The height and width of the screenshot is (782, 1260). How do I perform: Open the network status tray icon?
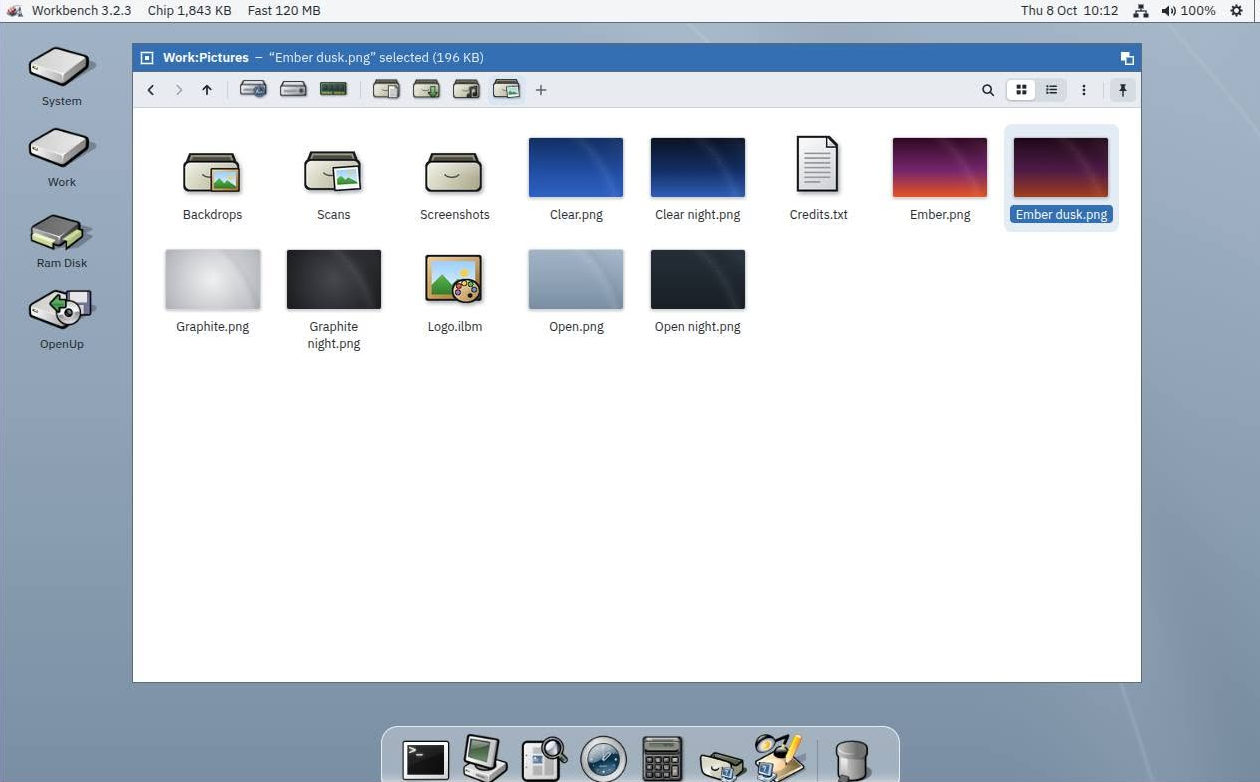coord(1141,11)
